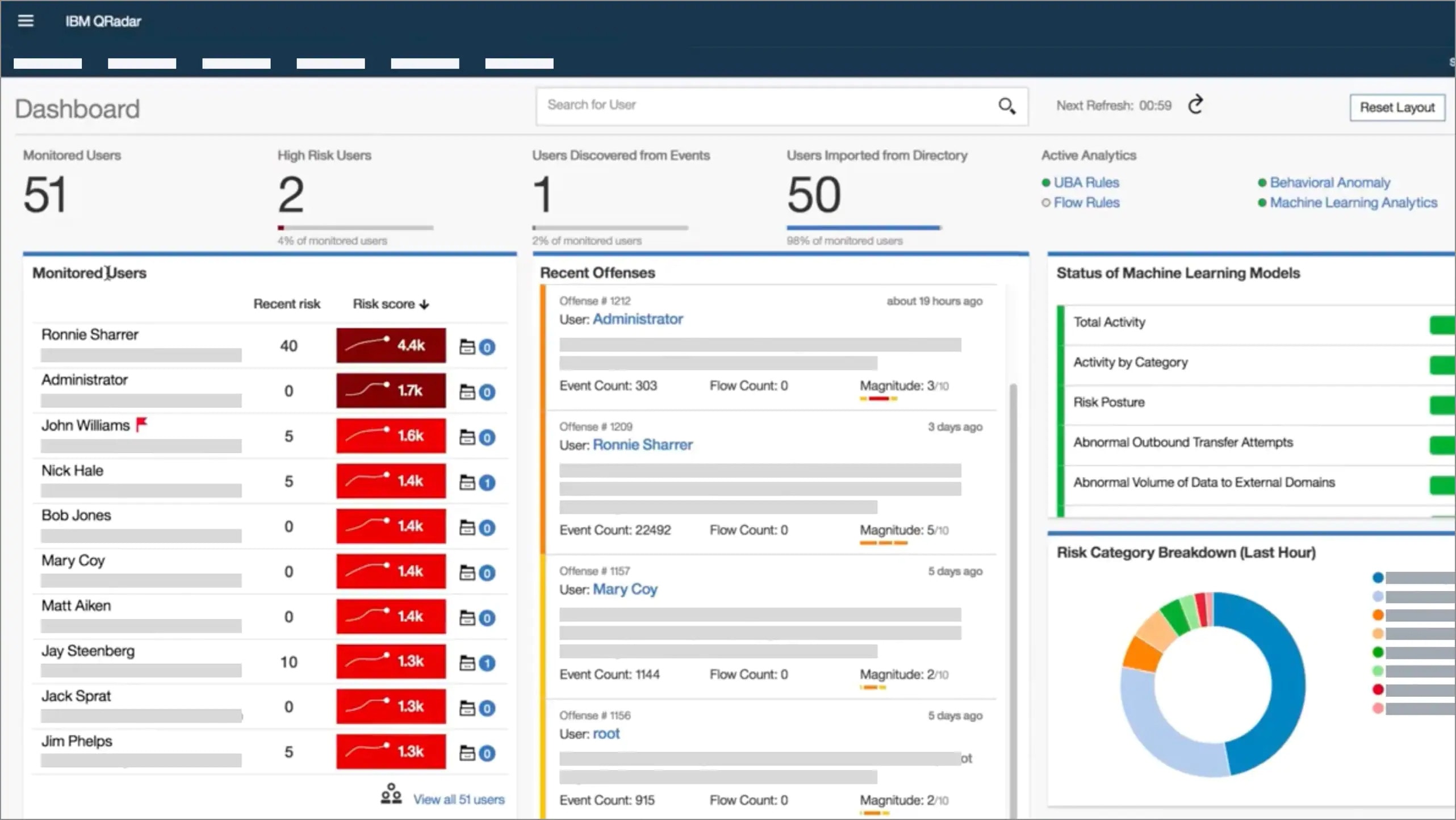Open the View all 51 users link
The width and height of the screenshot is (1456, 820).
(x=459, y=798)
